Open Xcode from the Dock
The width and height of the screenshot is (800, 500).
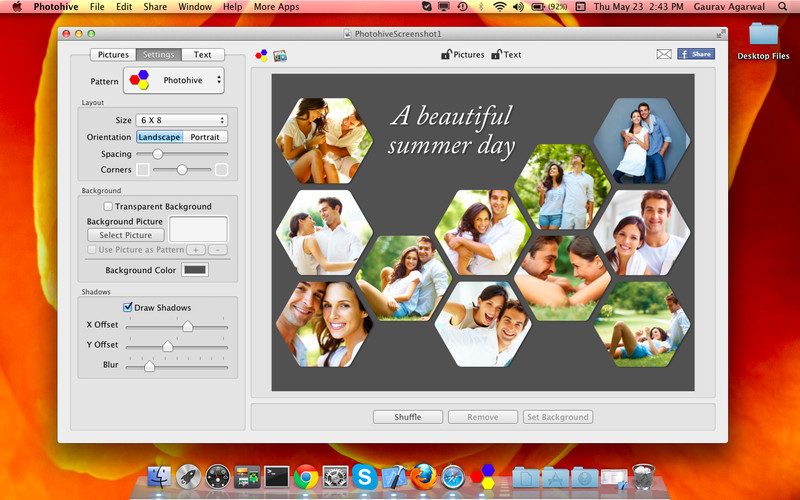tap(394, 477)
